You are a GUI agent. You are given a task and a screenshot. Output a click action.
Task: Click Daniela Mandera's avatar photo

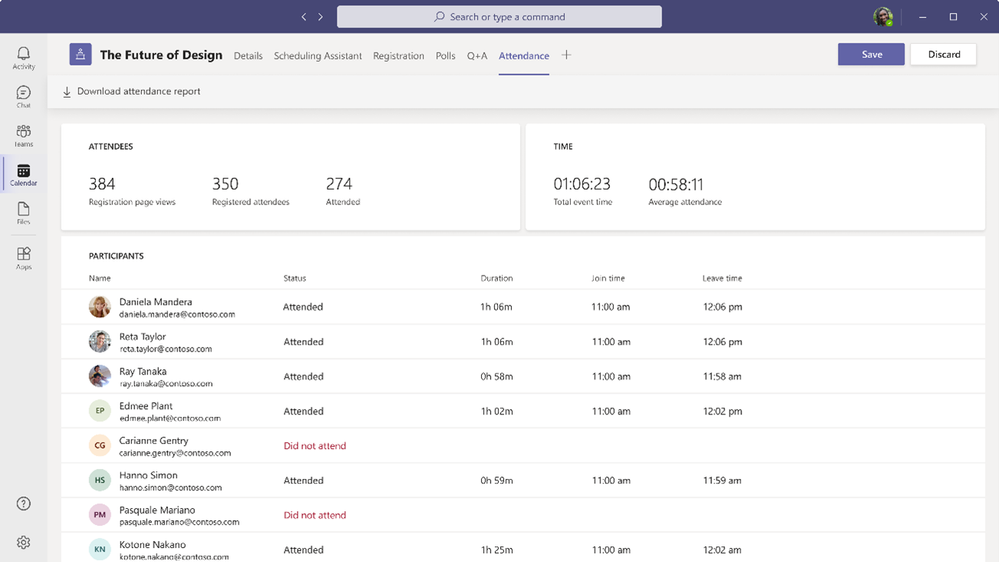click(x=99, y=307)
